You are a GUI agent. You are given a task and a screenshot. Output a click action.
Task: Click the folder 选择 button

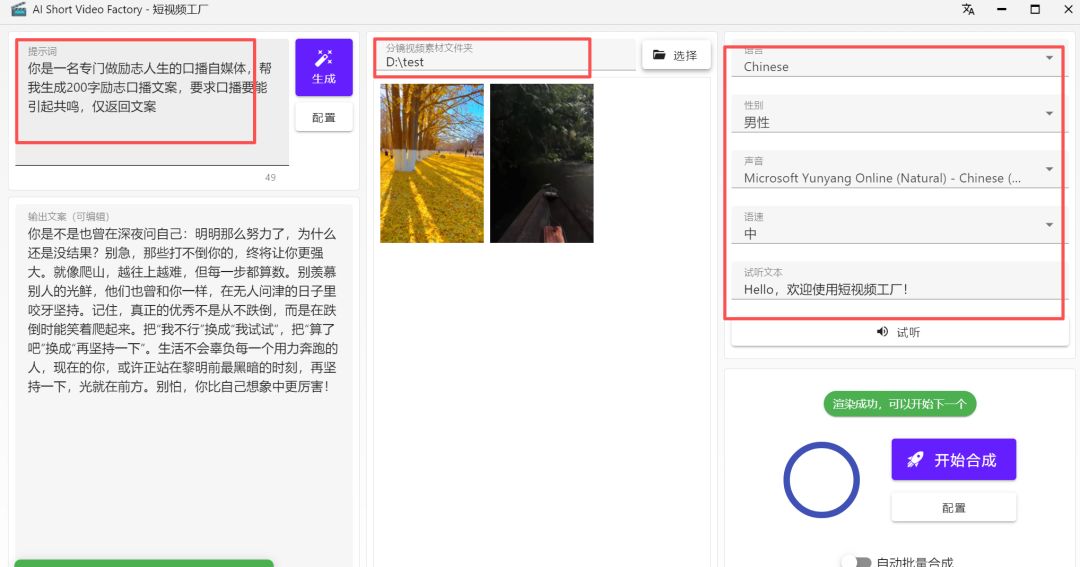pyautogui.click(x=676, y=55)
